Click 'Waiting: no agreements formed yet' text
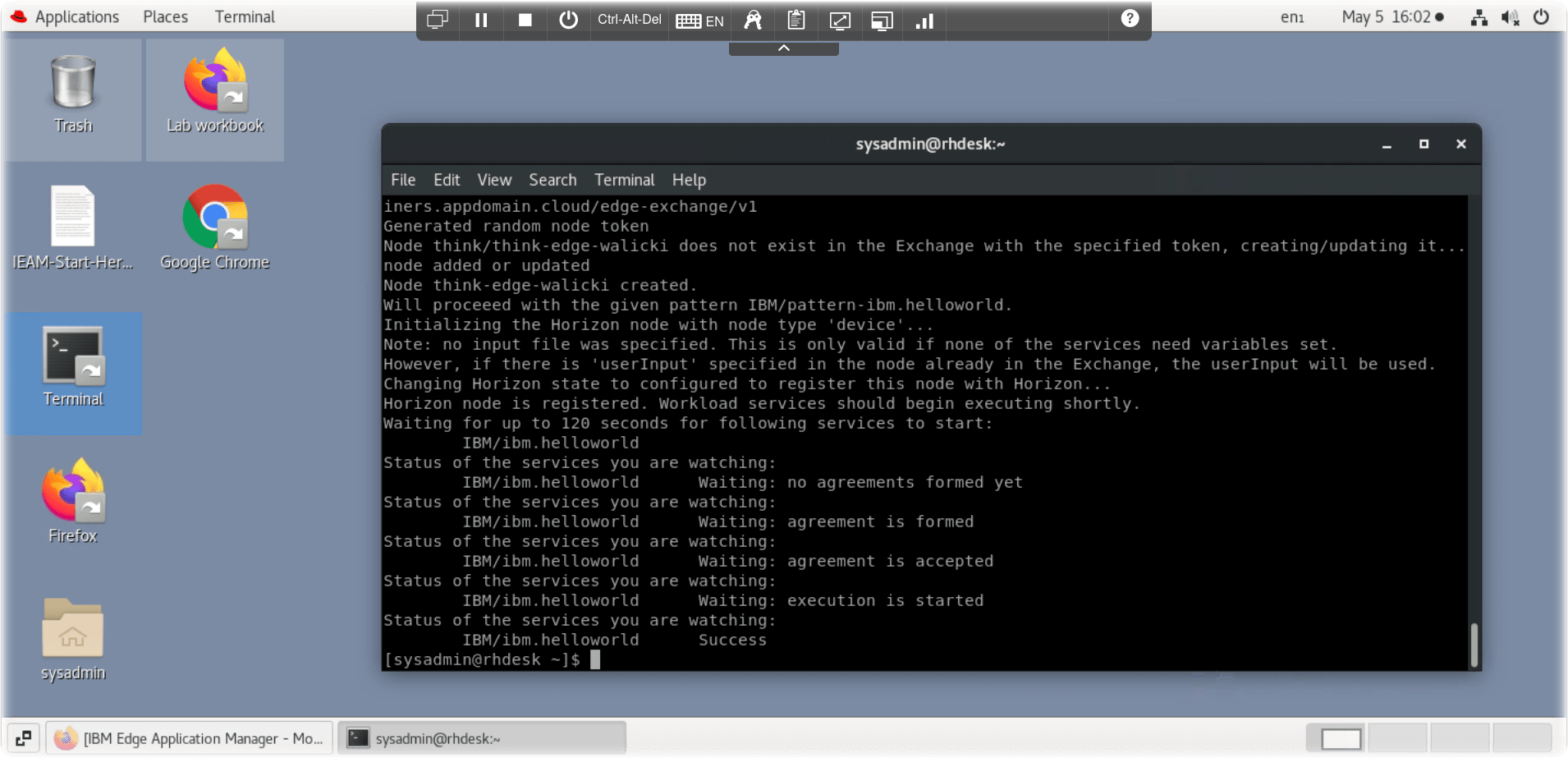This screenshot has width=1568, height=758. pyautogui.click(x=860, y=482)
